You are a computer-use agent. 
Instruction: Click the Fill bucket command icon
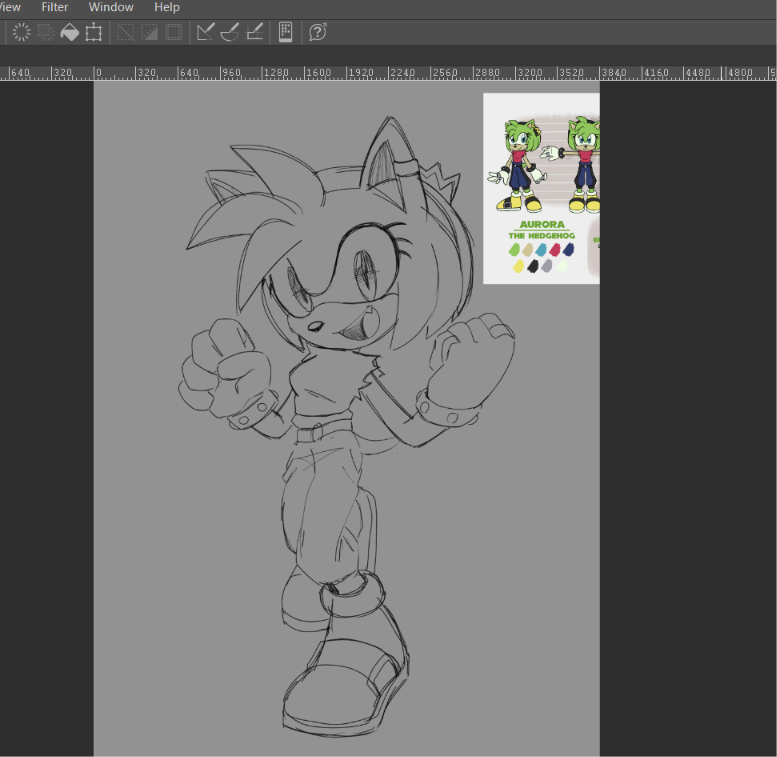69,32
